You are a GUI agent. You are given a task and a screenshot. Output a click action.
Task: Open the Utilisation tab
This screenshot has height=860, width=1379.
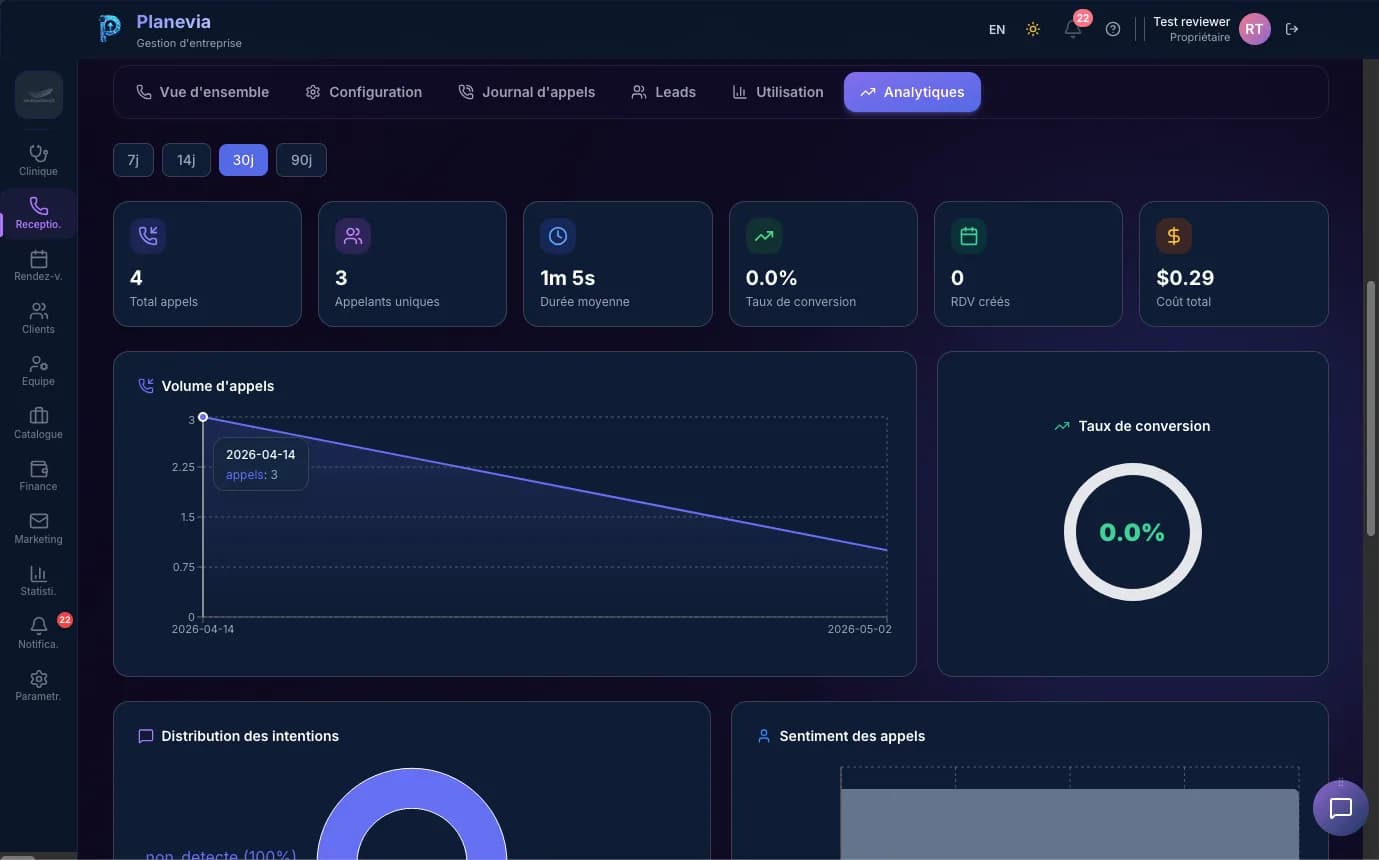pos(778,92)
